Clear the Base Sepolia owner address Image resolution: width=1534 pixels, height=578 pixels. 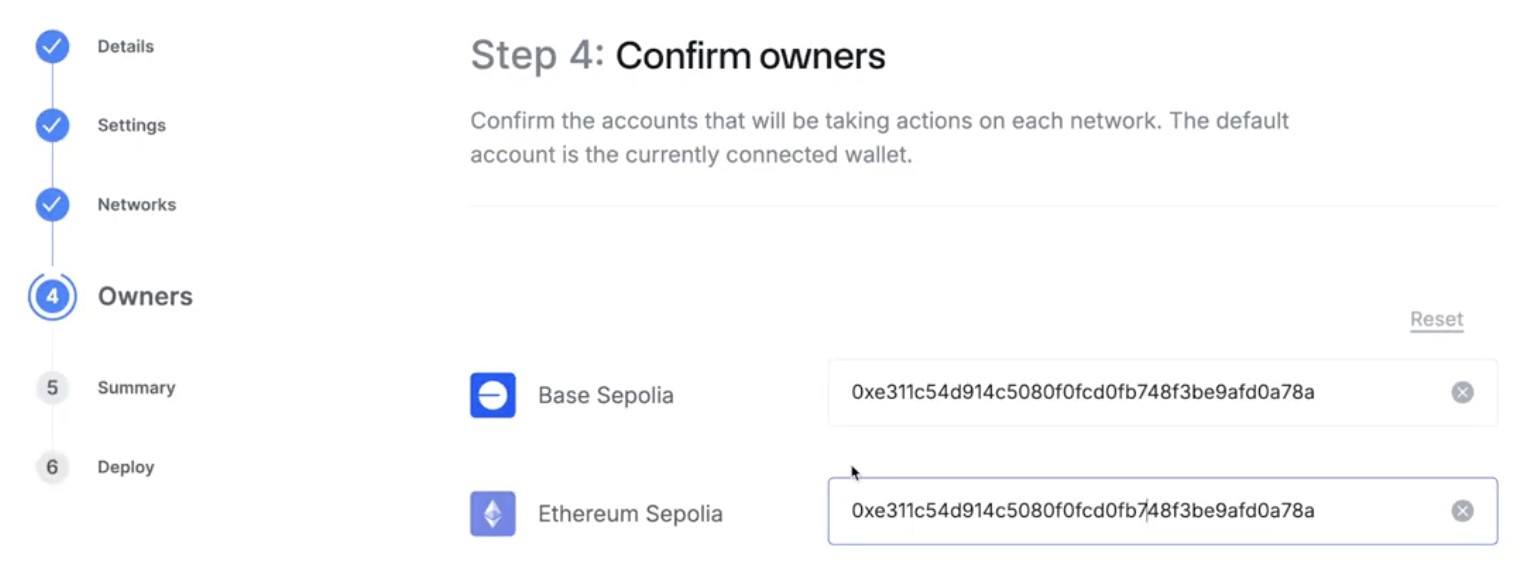tap(1461, 393)
